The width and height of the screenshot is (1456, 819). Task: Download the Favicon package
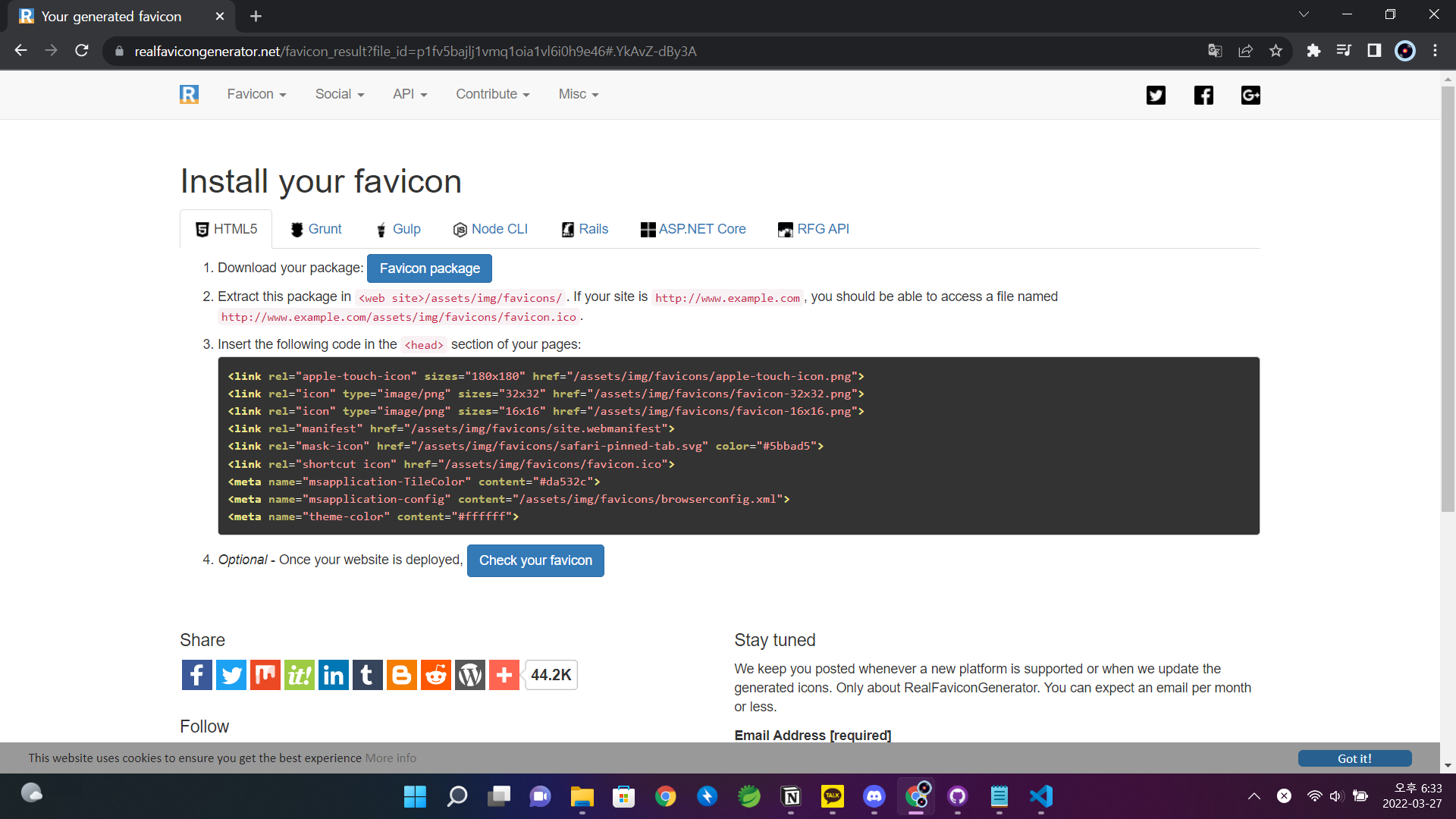coord(429,268)
